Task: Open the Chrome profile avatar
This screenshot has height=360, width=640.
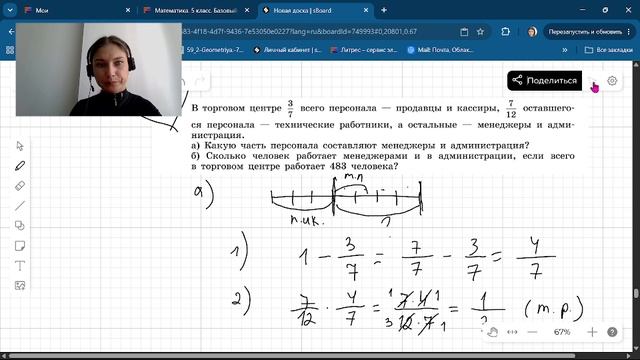Action: point(532,31)
